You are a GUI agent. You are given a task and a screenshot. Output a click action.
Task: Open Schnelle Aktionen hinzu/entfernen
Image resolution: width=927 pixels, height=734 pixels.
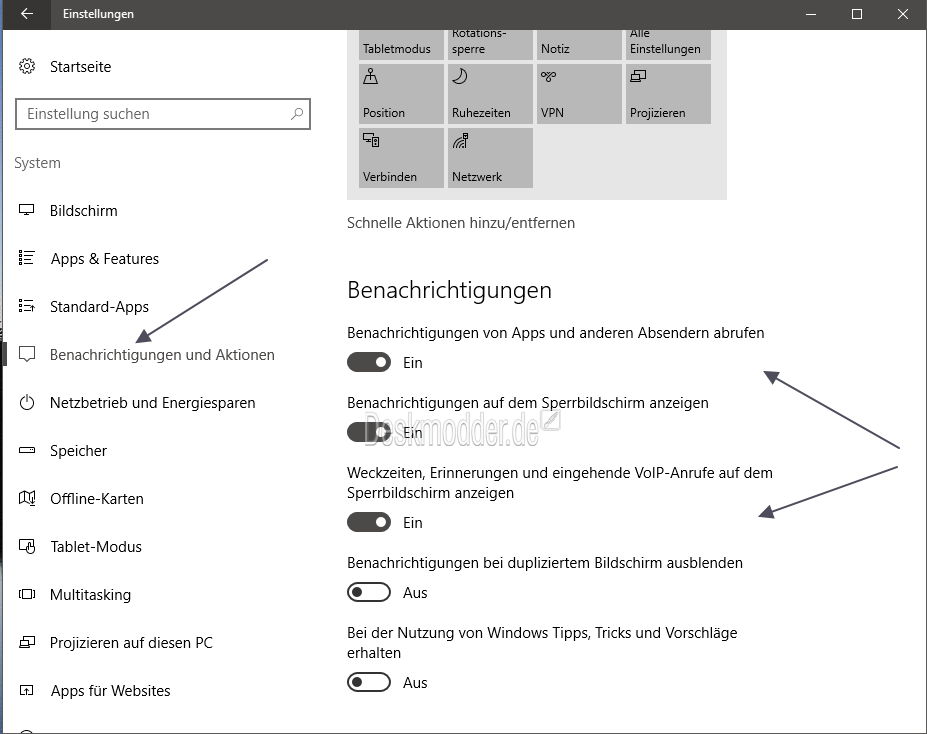460,222
